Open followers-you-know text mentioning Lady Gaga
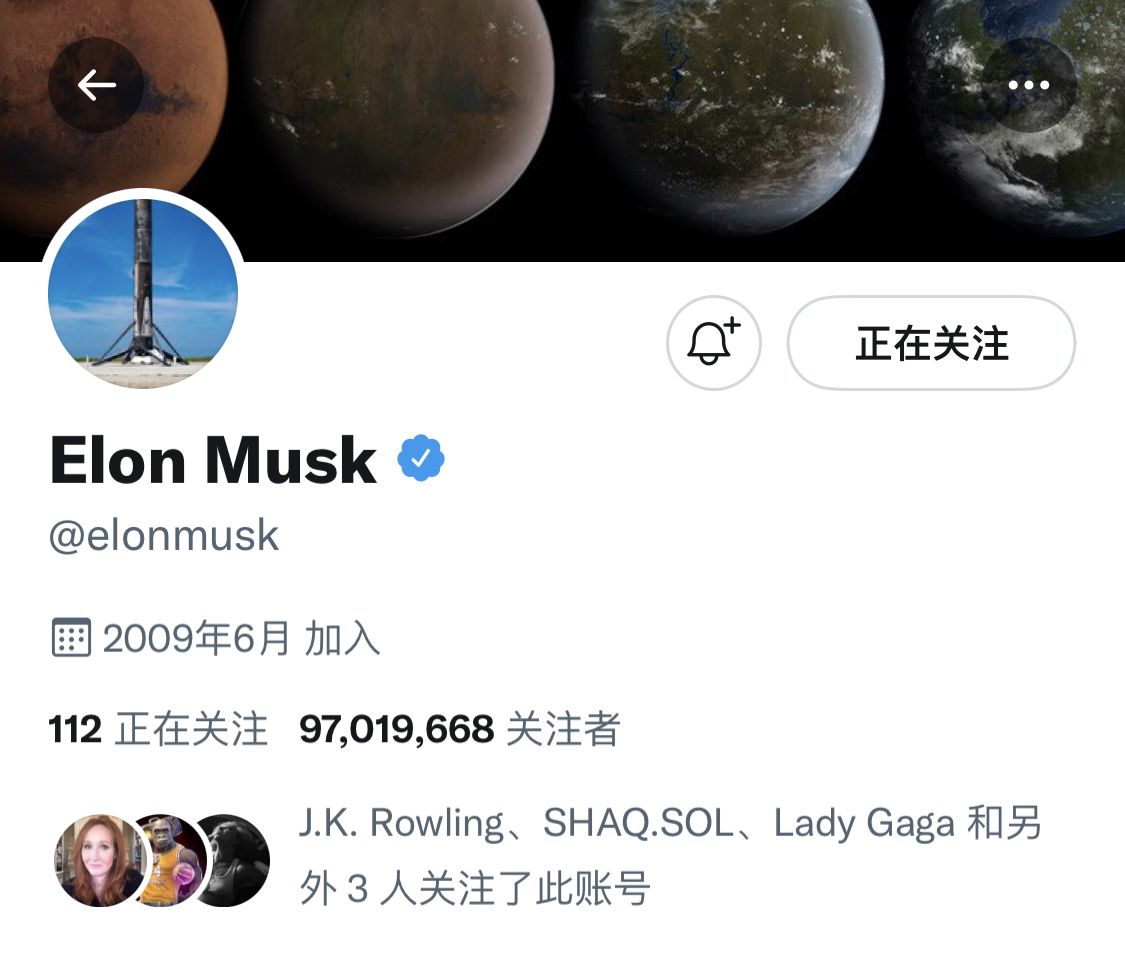The width and height of the screenshot is (1125, 954). click(669, 855)
